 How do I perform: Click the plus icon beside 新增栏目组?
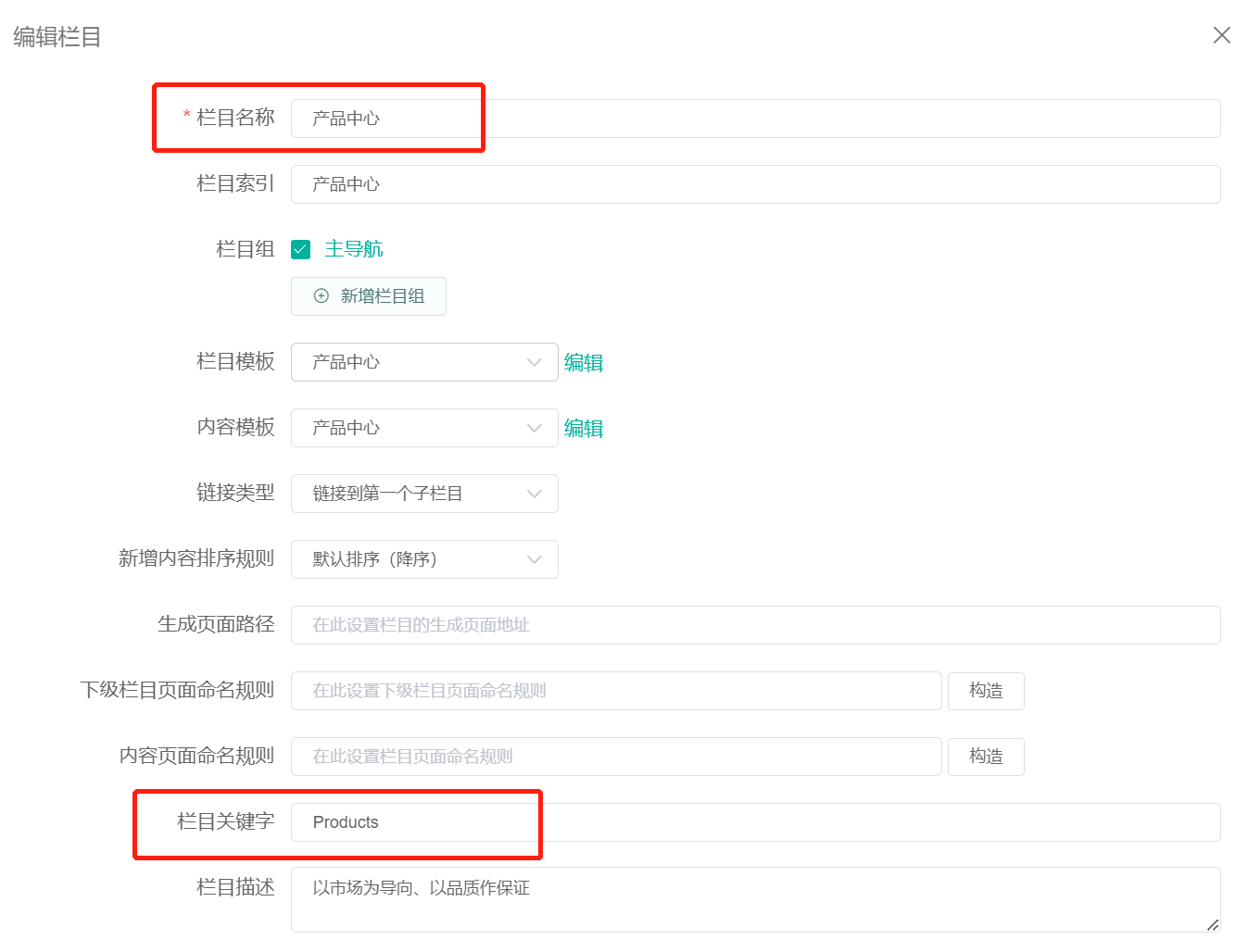(321, 295)
